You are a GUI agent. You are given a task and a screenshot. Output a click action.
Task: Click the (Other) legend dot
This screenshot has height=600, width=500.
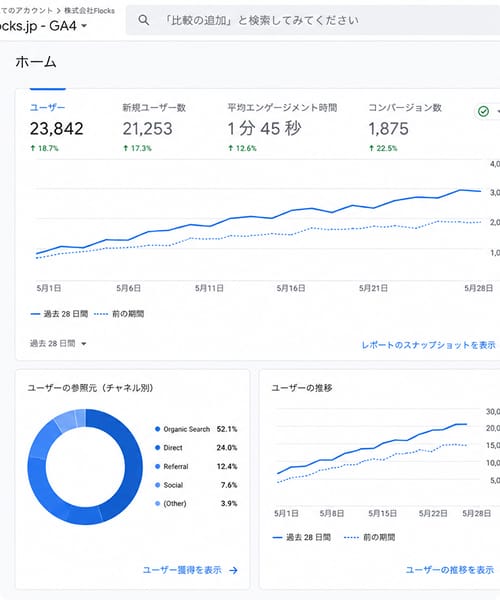coord(157,503)
